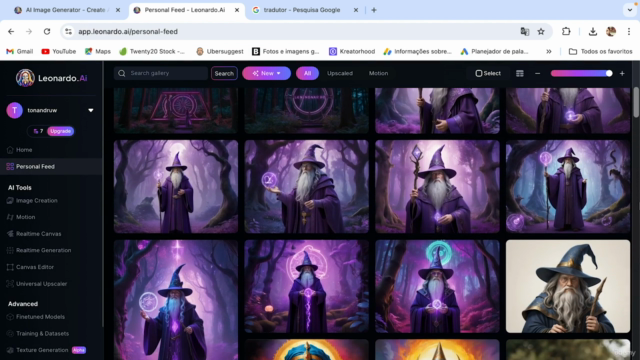Click the Training & Datasets icon

coord(10,333)
